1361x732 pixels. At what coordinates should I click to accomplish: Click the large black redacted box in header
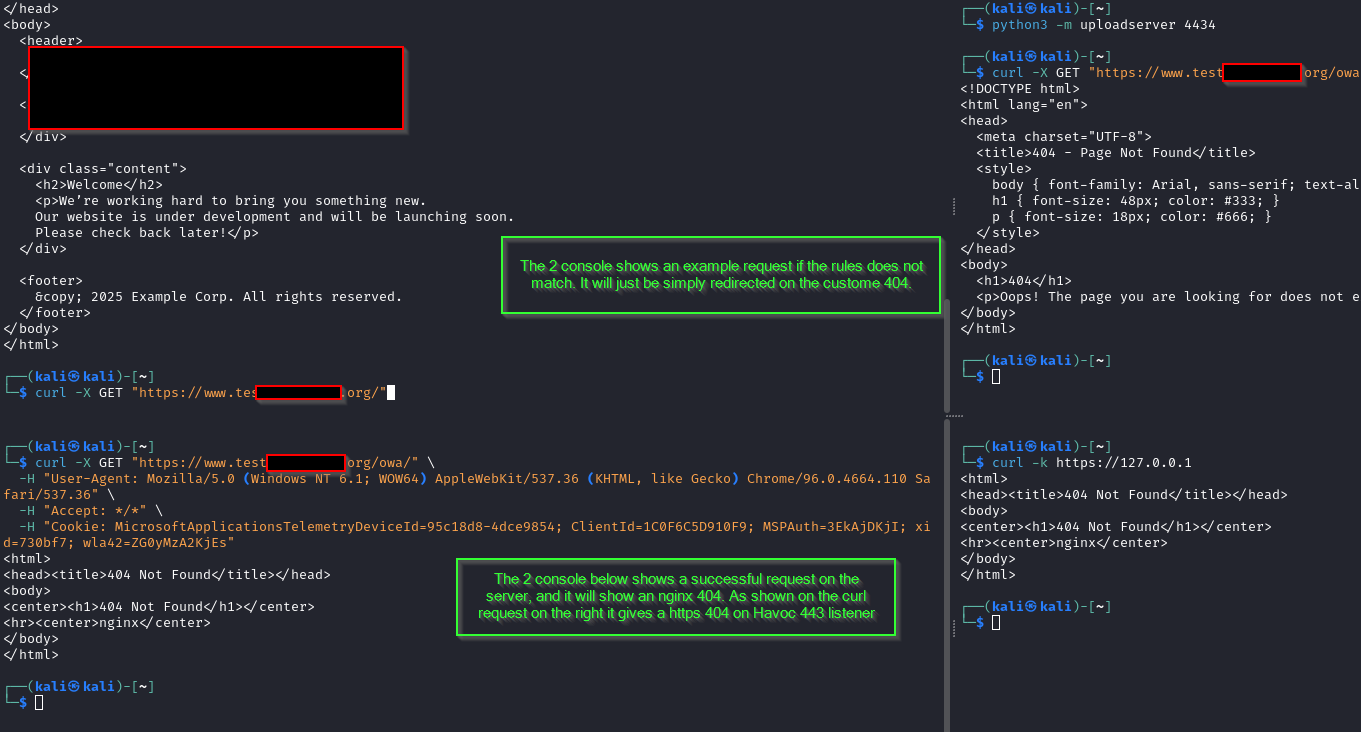click(x=216, y=88)
